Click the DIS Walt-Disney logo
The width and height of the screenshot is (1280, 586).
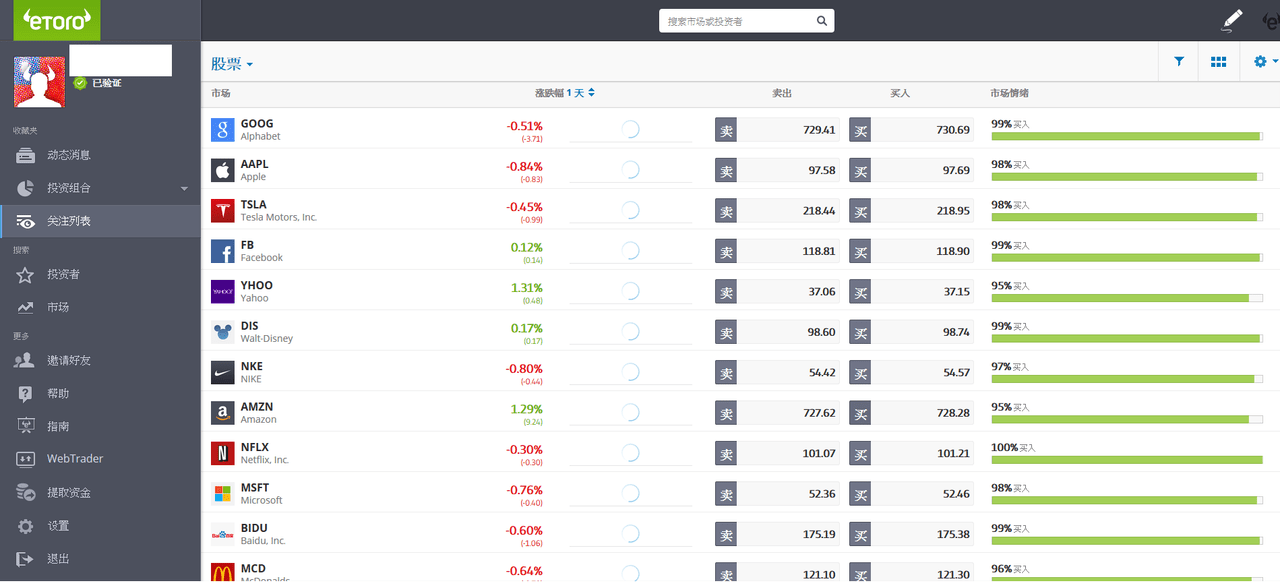223,332
